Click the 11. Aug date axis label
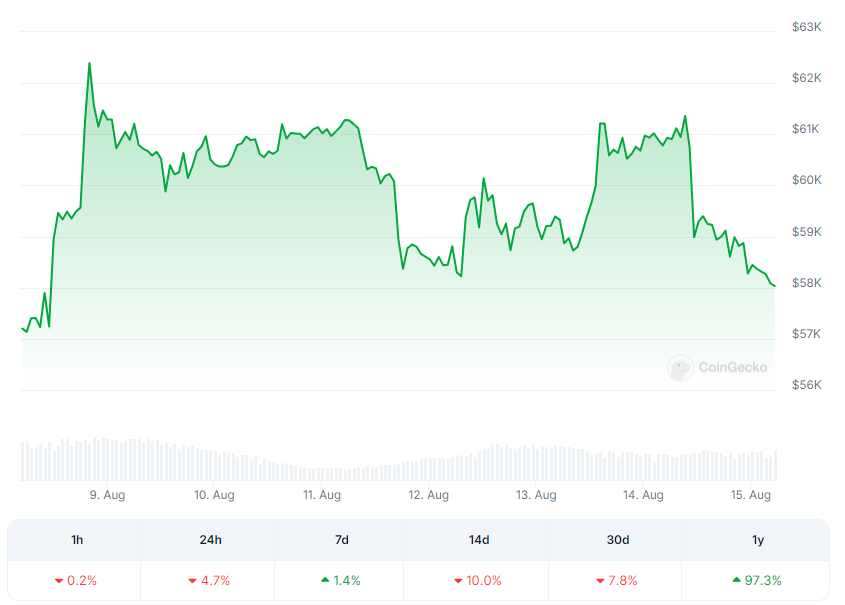Image resolution: width=845 pixels, height=605 pixels. point(322,495)
